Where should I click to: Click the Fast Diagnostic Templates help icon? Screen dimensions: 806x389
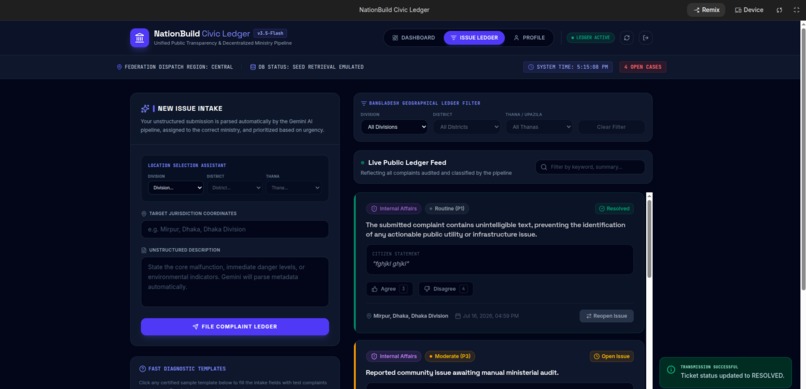tap(142, 369)
